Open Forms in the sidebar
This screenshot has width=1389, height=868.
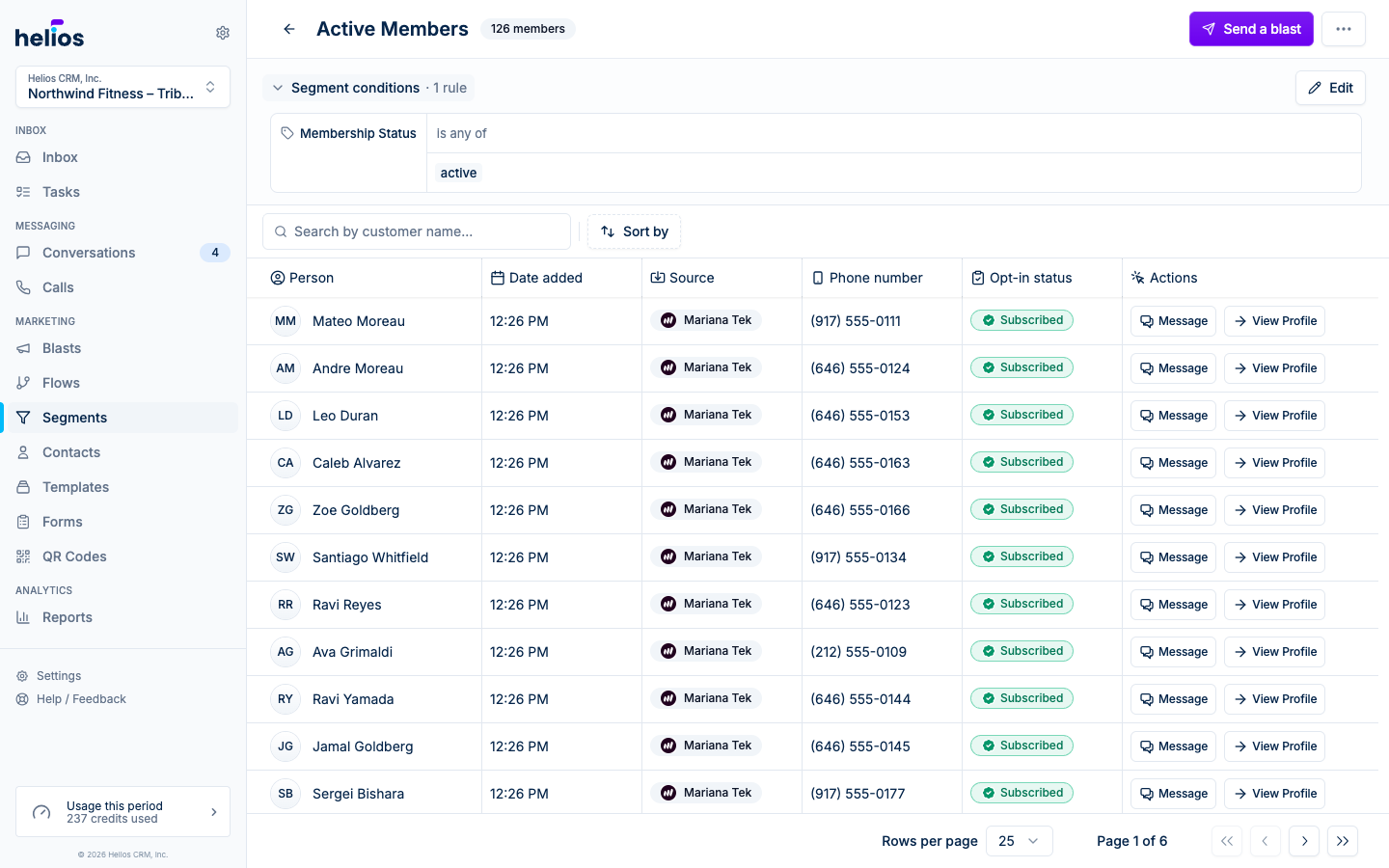(123, 522)
